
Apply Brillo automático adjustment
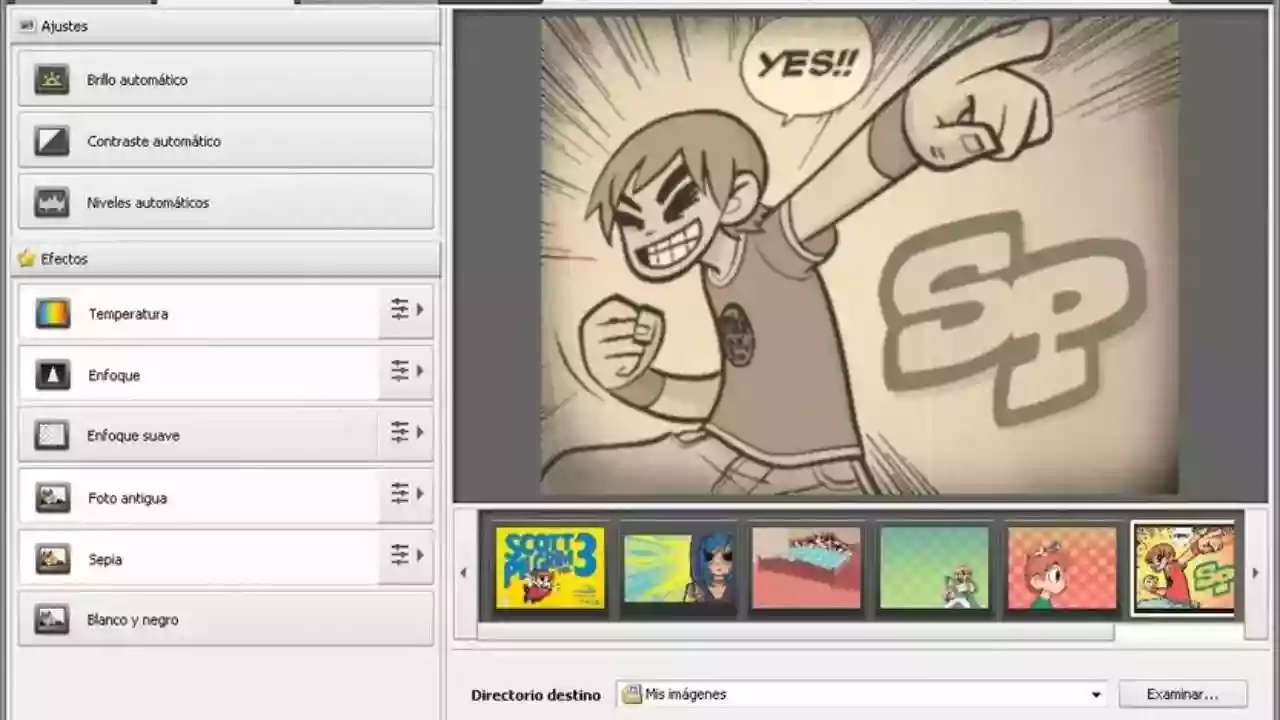(x=226, y=79)
